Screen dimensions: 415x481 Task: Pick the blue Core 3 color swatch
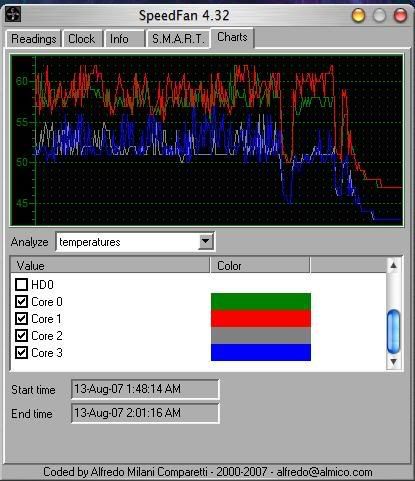tap(261, 352)
